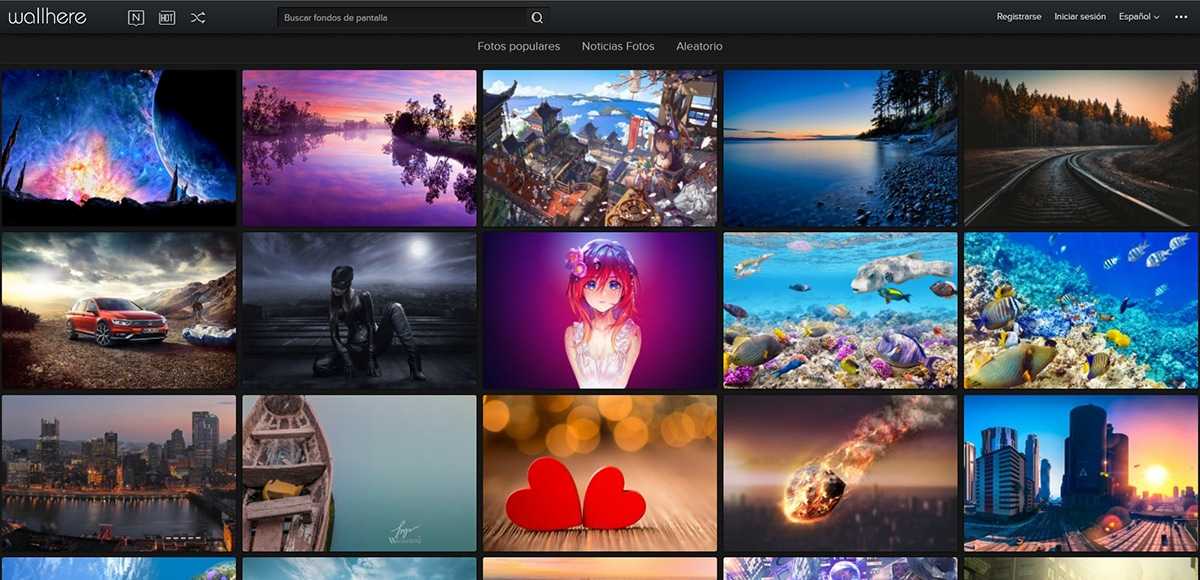Click the Iniciar sesión link
1200x580 pixels.
click(x=1080, y=17)
